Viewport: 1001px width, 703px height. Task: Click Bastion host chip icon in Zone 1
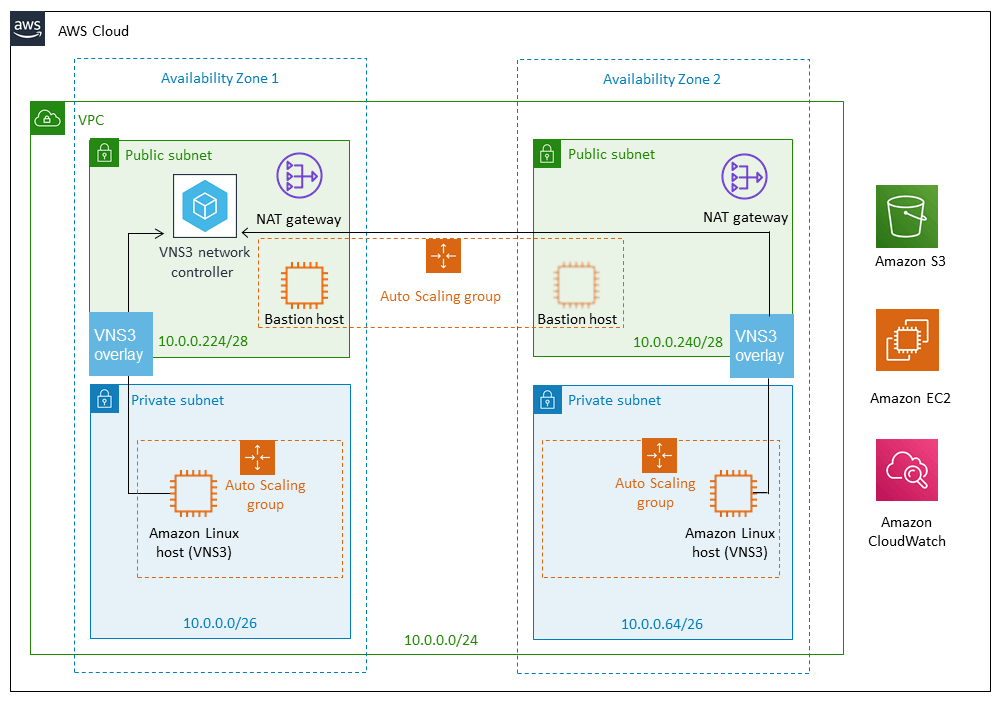[x=305, y=285]
